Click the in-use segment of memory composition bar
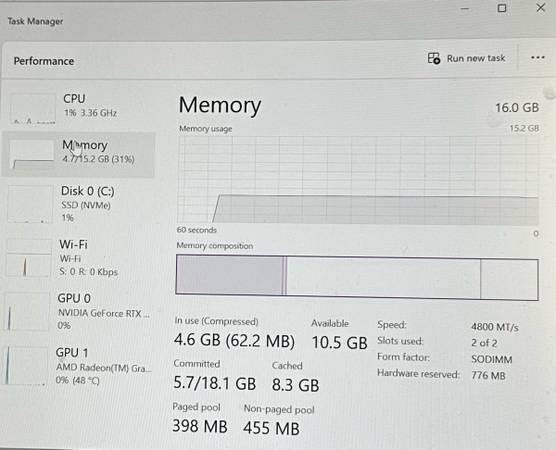Viewport: 556px width, 450px height. (x=229, y=275)
